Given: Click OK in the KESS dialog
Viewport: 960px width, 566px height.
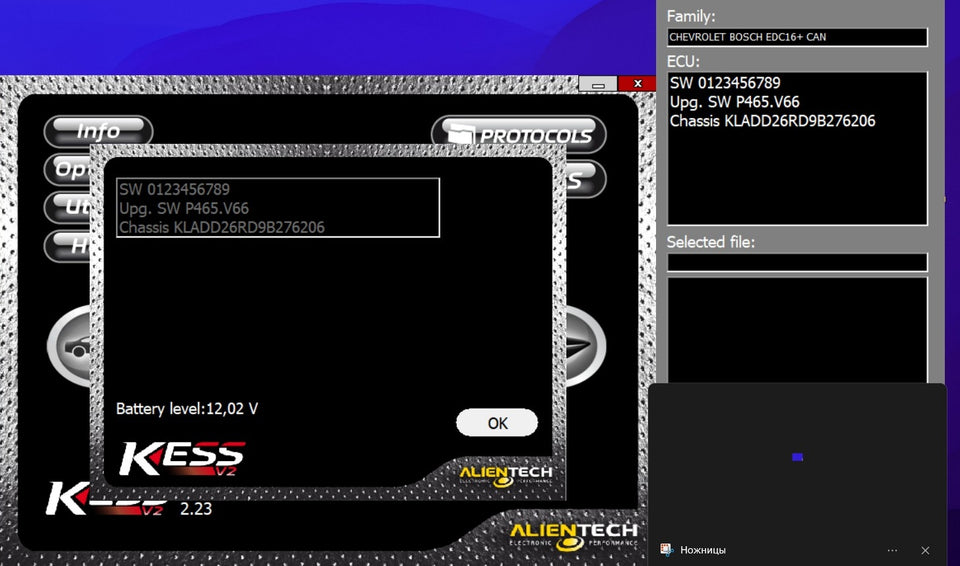Looking at the screenshot, I should (497, 423).
